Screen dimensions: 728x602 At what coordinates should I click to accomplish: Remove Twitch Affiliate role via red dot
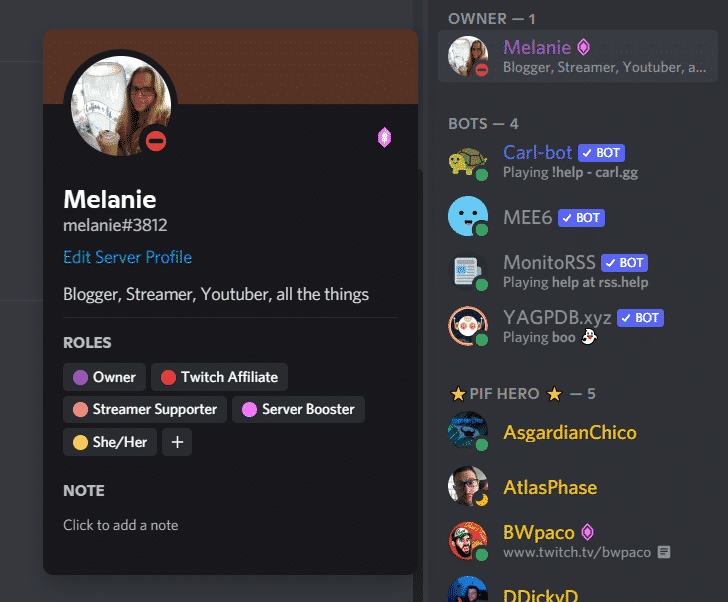coord(168,377)
